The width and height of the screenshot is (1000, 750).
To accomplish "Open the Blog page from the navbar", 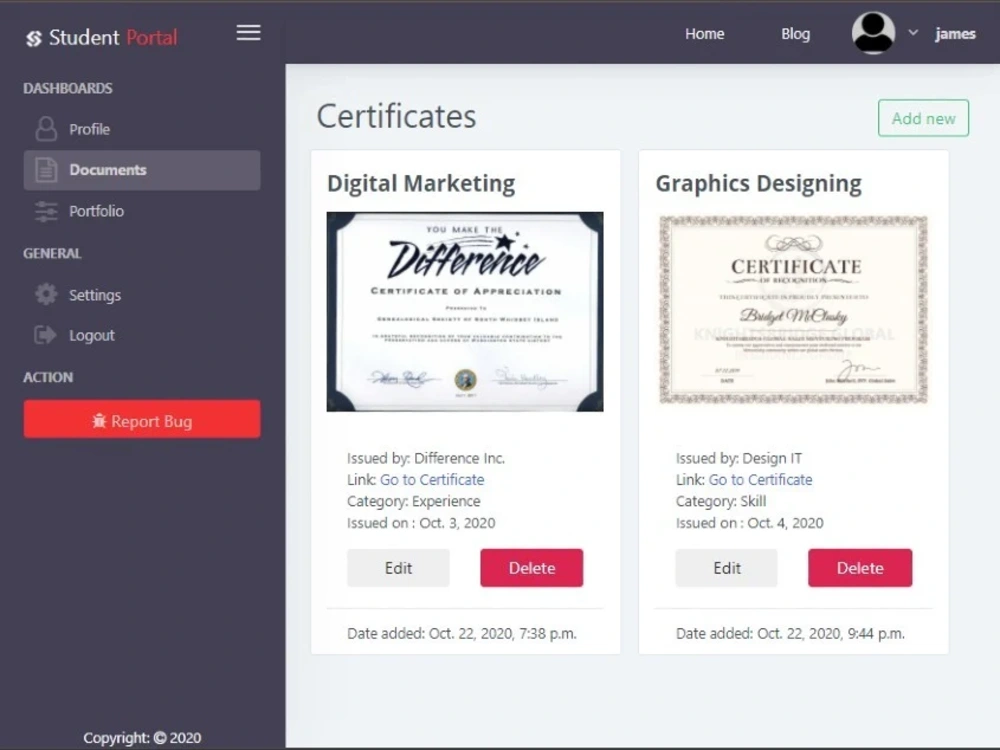I will (795, 33).
